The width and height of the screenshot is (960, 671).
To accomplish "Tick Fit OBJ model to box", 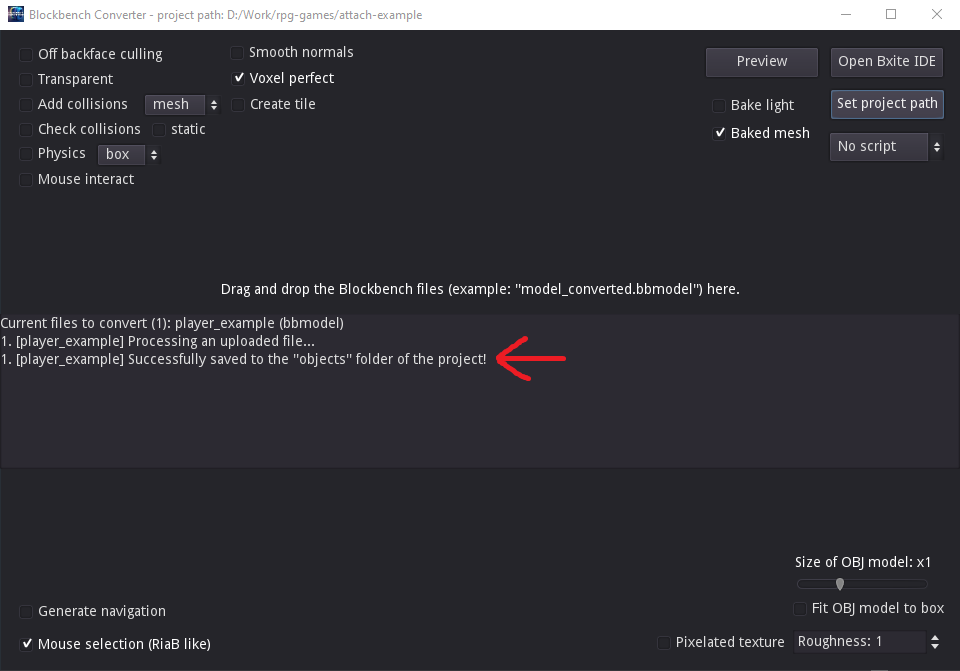I will 800,609.
